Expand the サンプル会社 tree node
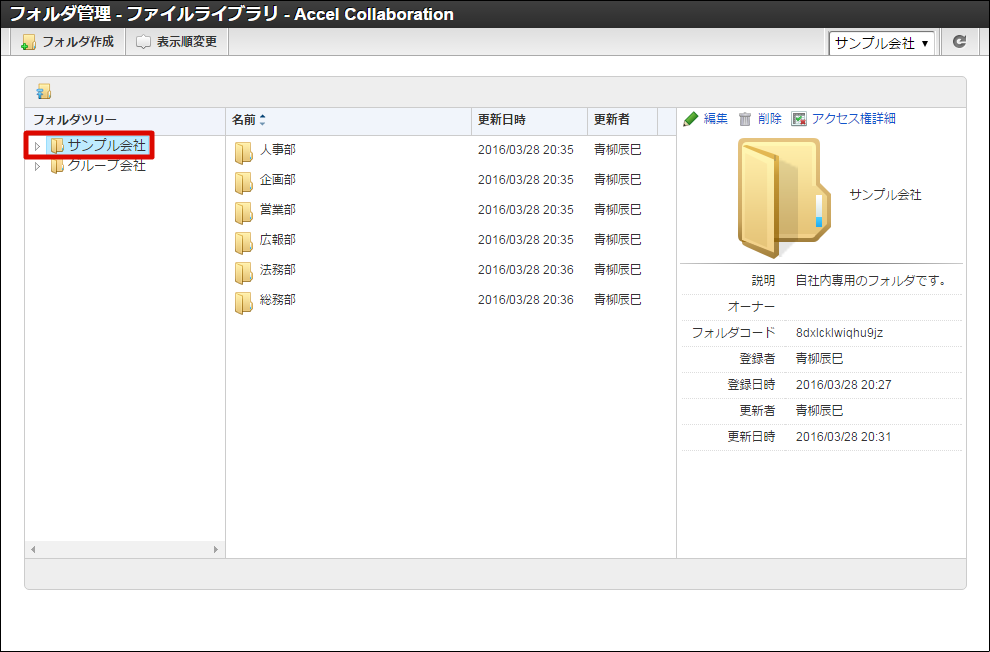 click(x=37, y=146)
